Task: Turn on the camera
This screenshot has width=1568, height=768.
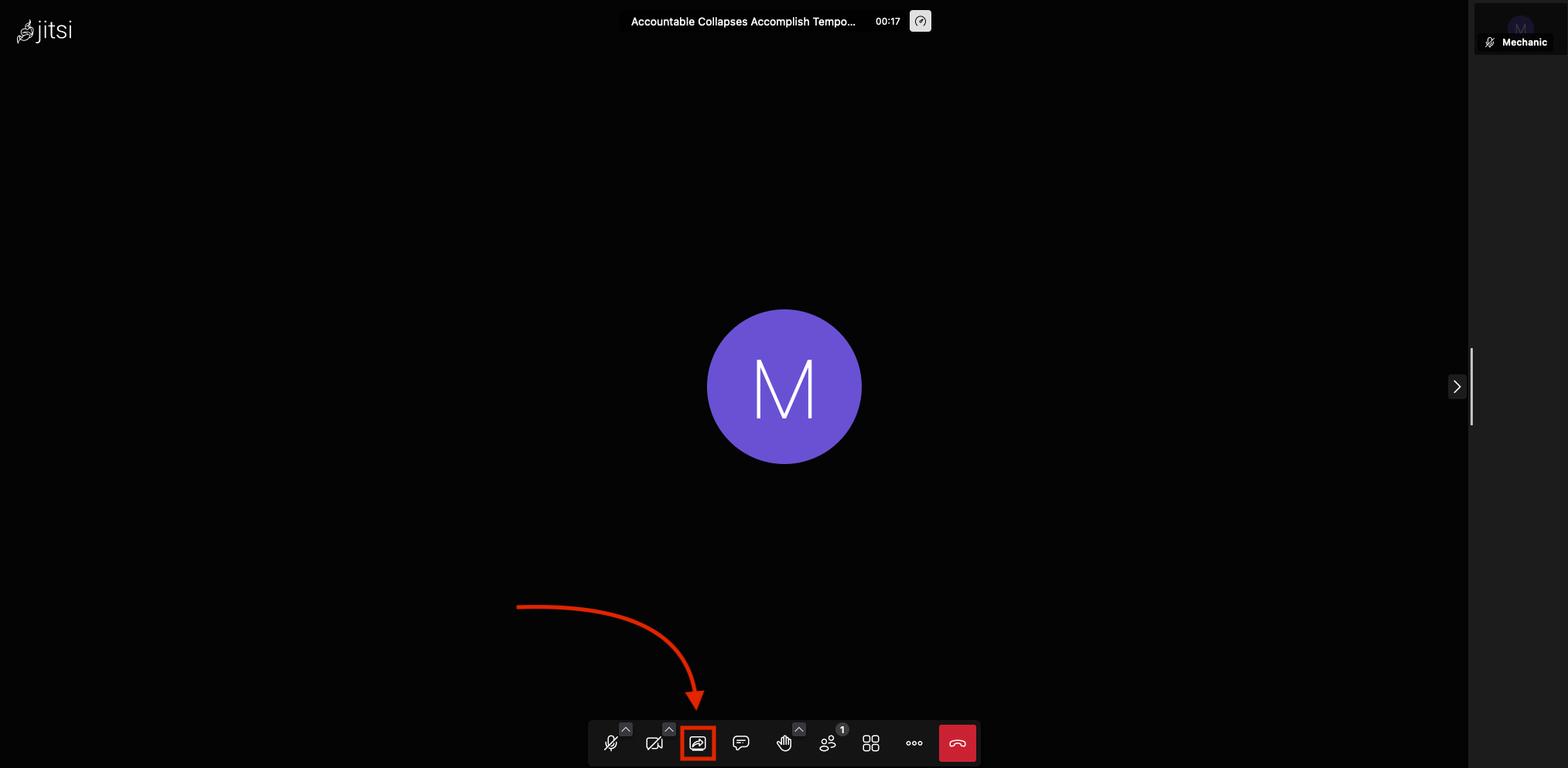Action: point(654,743)
